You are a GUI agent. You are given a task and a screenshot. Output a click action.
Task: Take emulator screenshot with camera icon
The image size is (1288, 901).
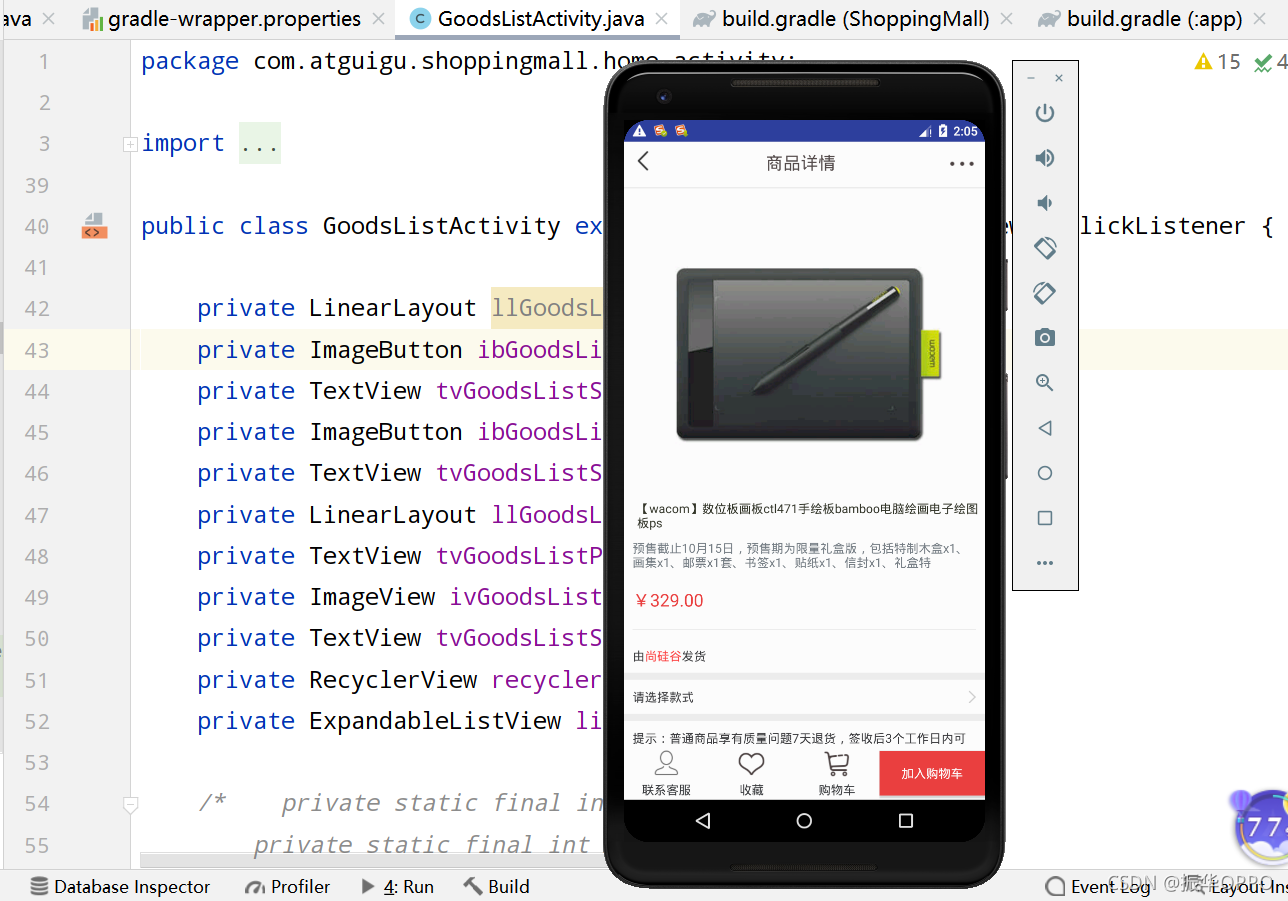(1045, 338)
